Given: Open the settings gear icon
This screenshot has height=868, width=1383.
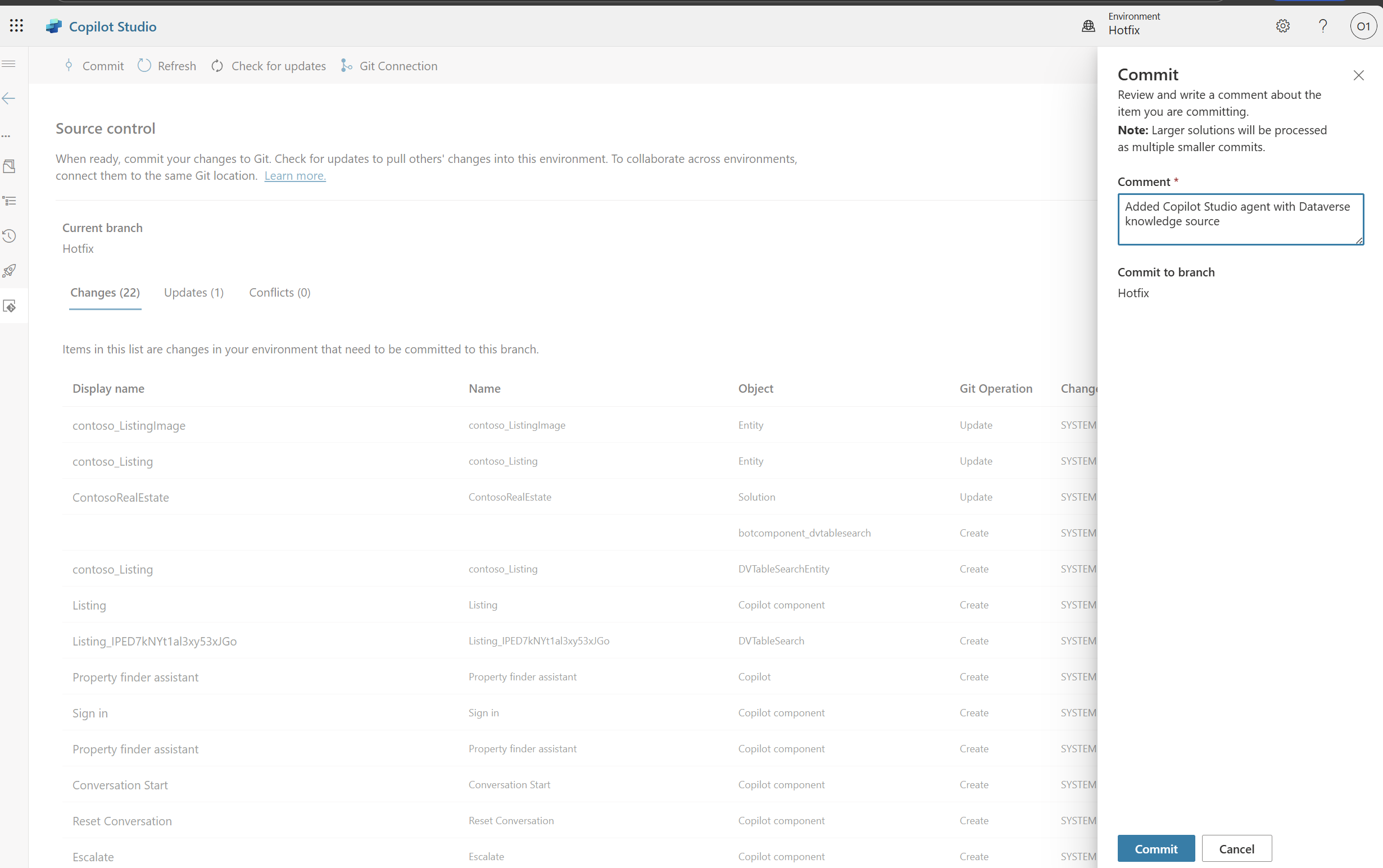Looking at the screenshot, I should pos(1282,26).
